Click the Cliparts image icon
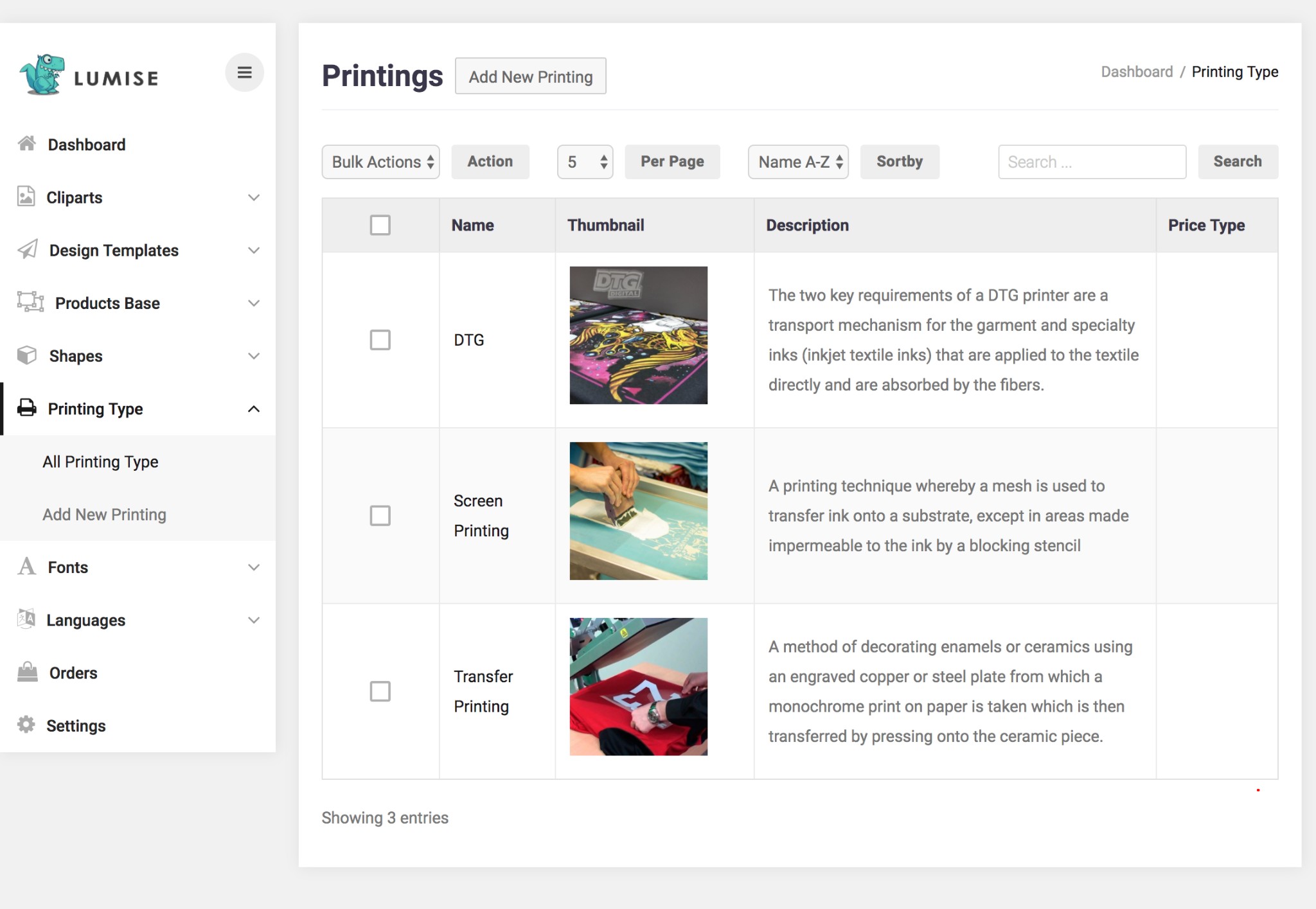Image resolution: width=1316 pixels, height=909 pixels. click(26, 197)
